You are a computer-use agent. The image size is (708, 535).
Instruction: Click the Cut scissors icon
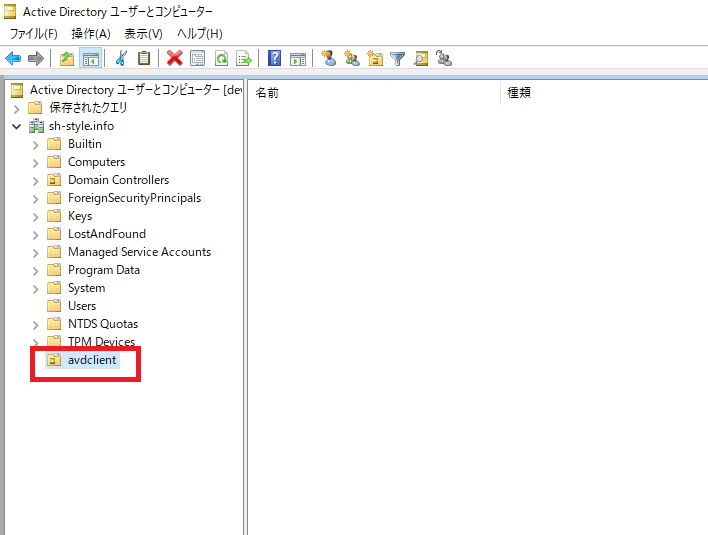pos(121,59)
